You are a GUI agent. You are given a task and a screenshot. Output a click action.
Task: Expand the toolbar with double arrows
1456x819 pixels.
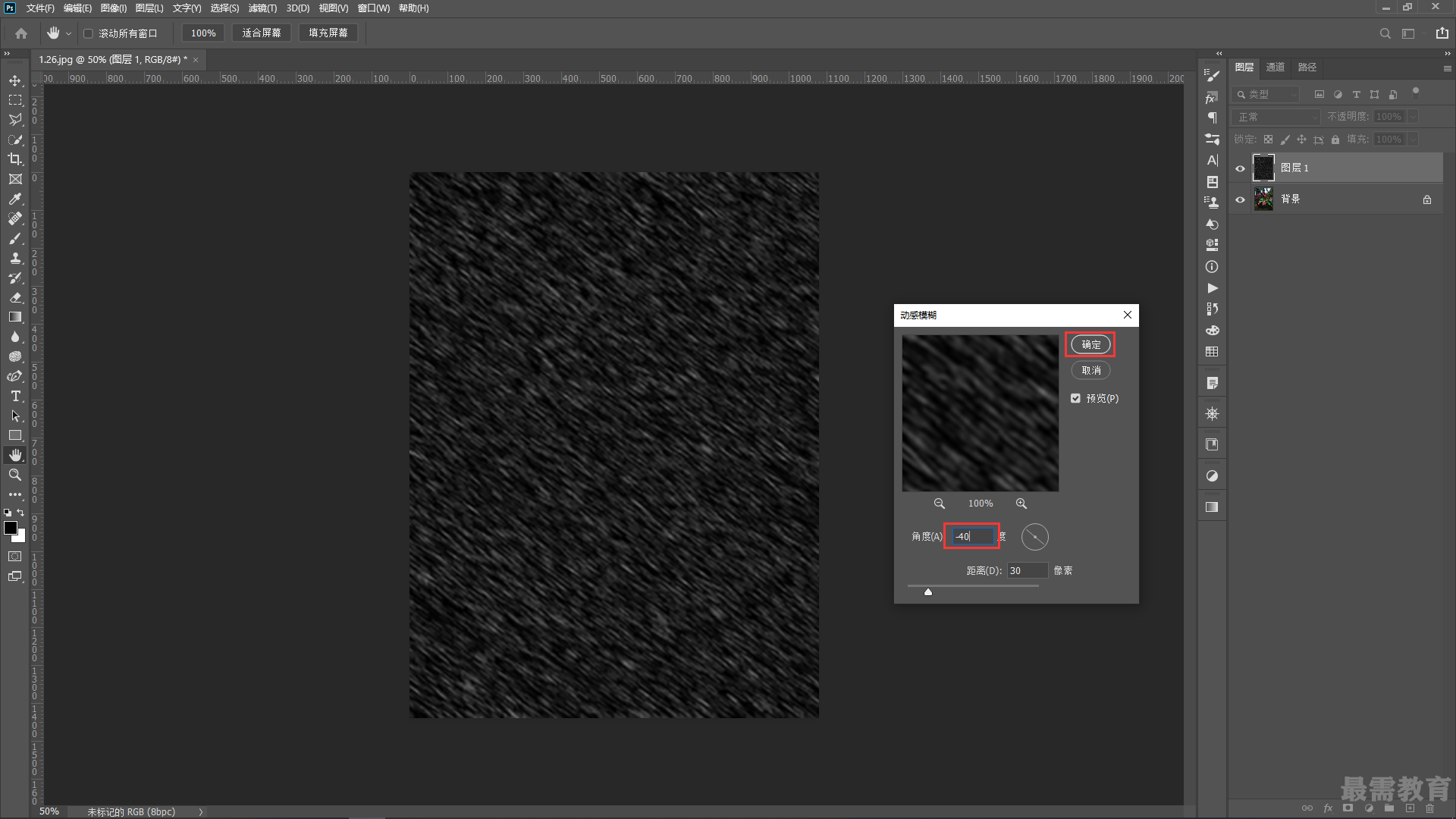tap(7, 53)
